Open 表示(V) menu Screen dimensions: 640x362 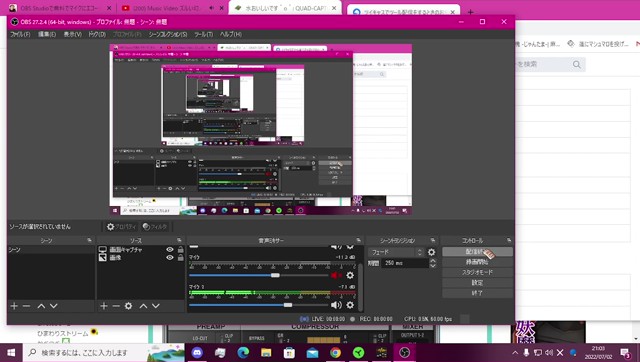pyautogui.click(x=73, y=34)
